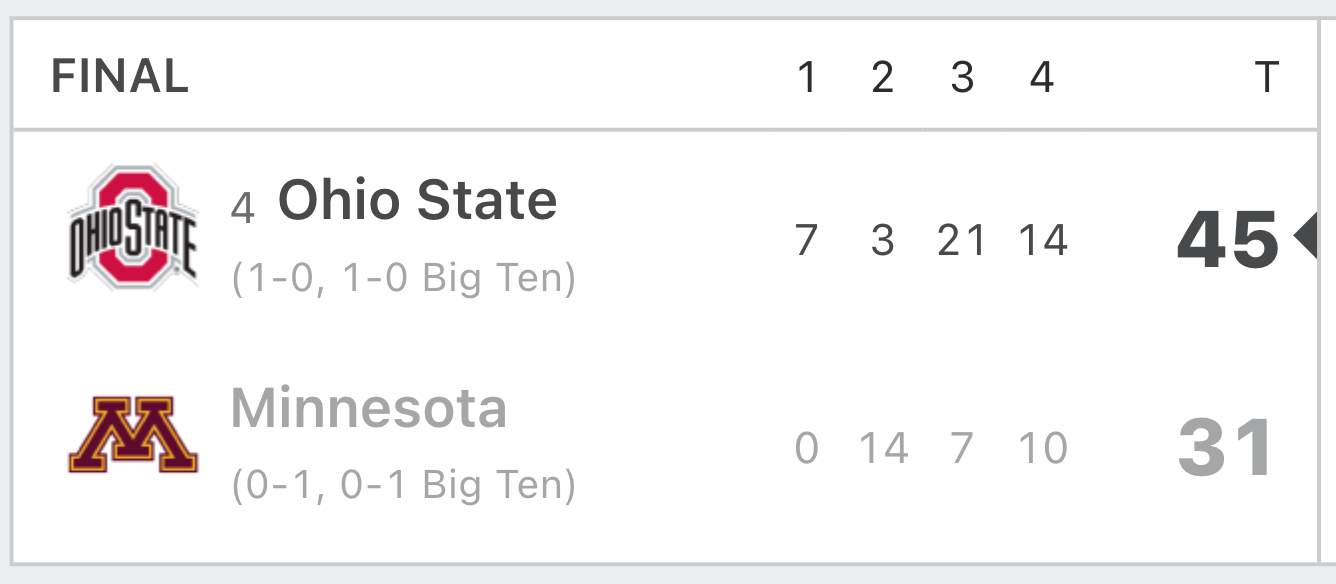Click Minnesota's second quarter score 14
This screenshot has height=584, width=1336.
[884, 448]
